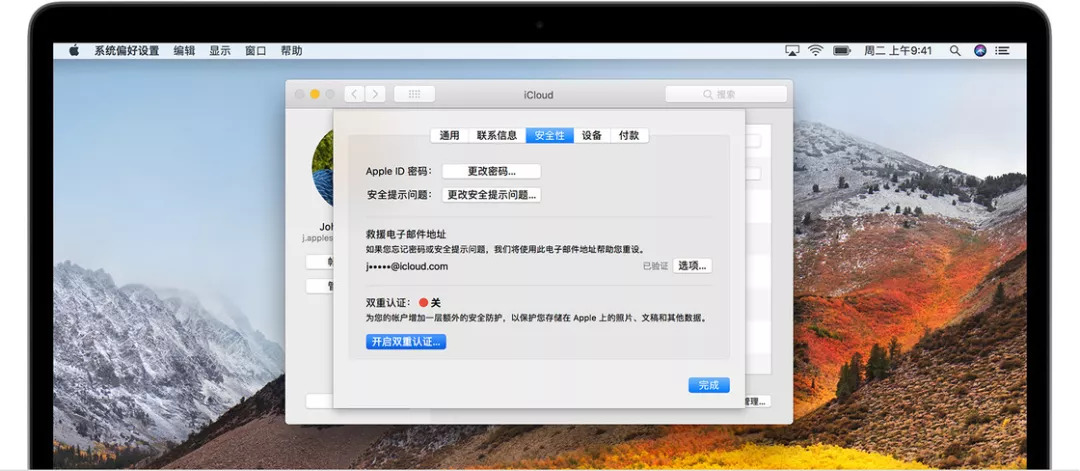Open Notification Center list icon

click(x=1003, y=51)
